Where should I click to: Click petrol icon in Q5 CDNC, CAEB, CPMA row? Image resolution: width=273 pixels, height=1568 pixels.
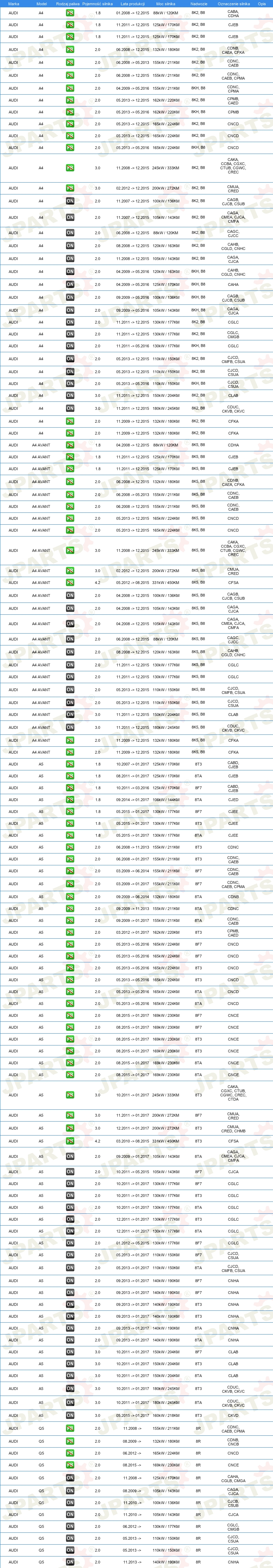click(x=70, y=1428)
